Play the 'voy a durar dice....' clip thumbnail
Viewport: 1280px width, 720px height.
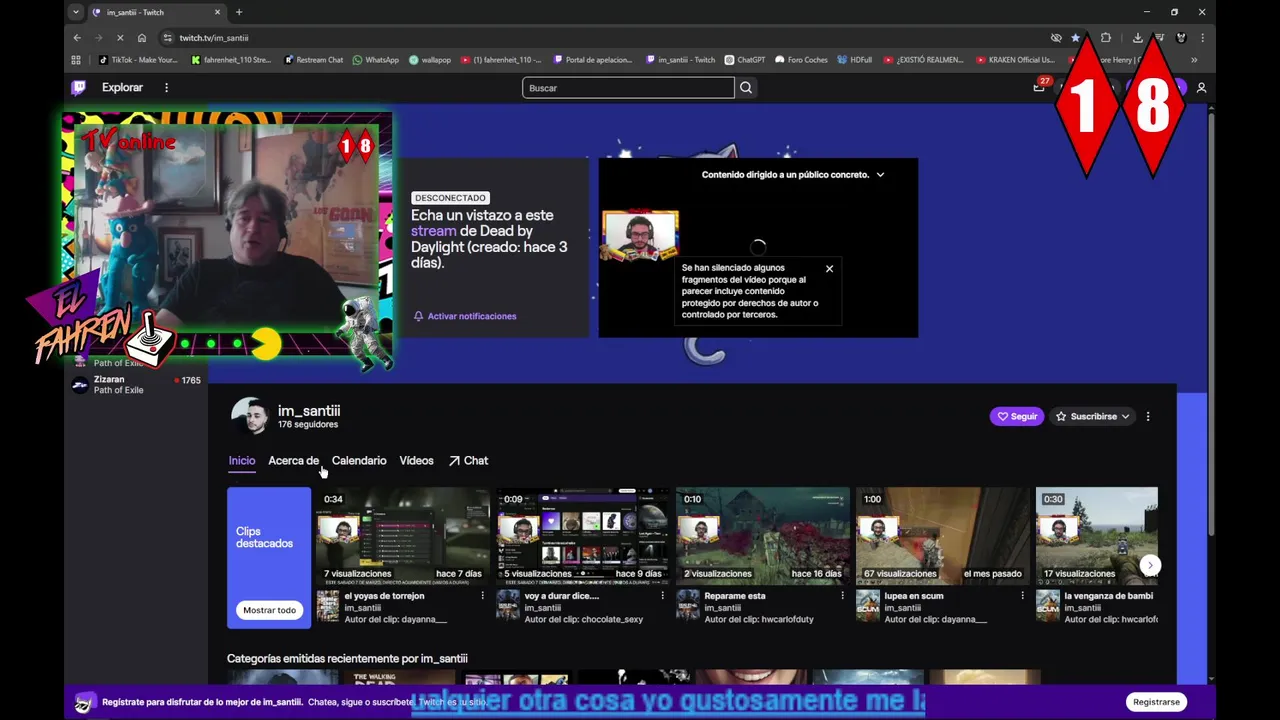583,535
